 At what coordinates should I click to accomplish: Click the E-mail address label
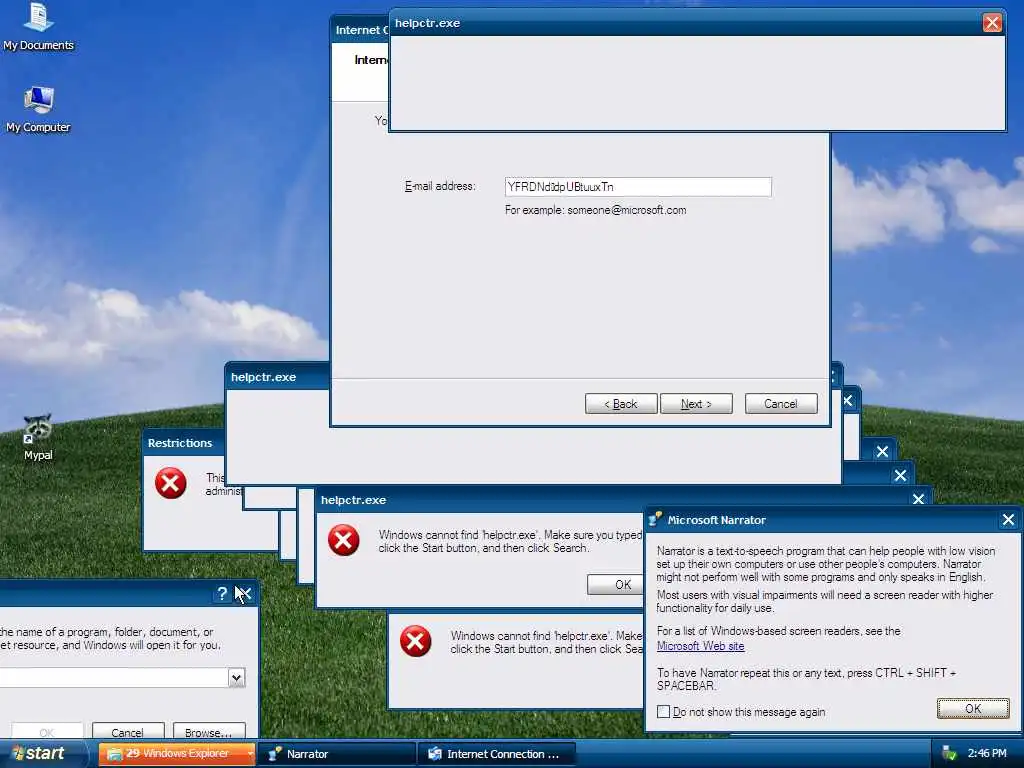pos(440,187)
